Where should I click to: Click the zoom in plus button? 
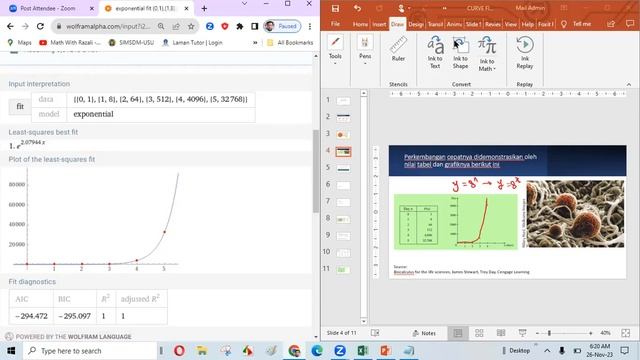tap(591, 333)
